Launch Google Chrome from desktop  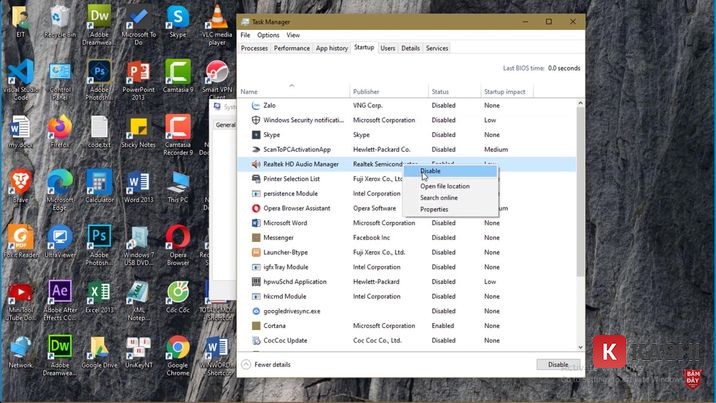point(178,356)
